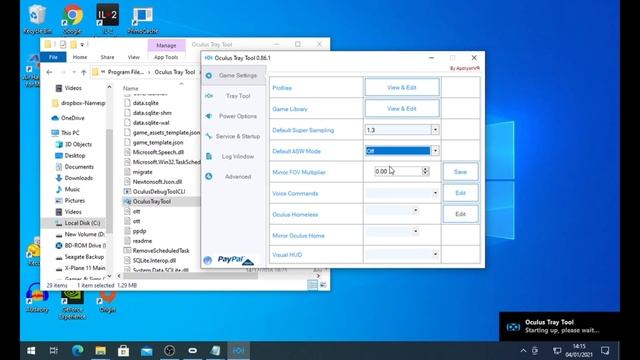The width and height of the screenshot is (640, 360).
Task: Click Program File... in the address bar
Action: pyautogui.click(x=126, y=72)
